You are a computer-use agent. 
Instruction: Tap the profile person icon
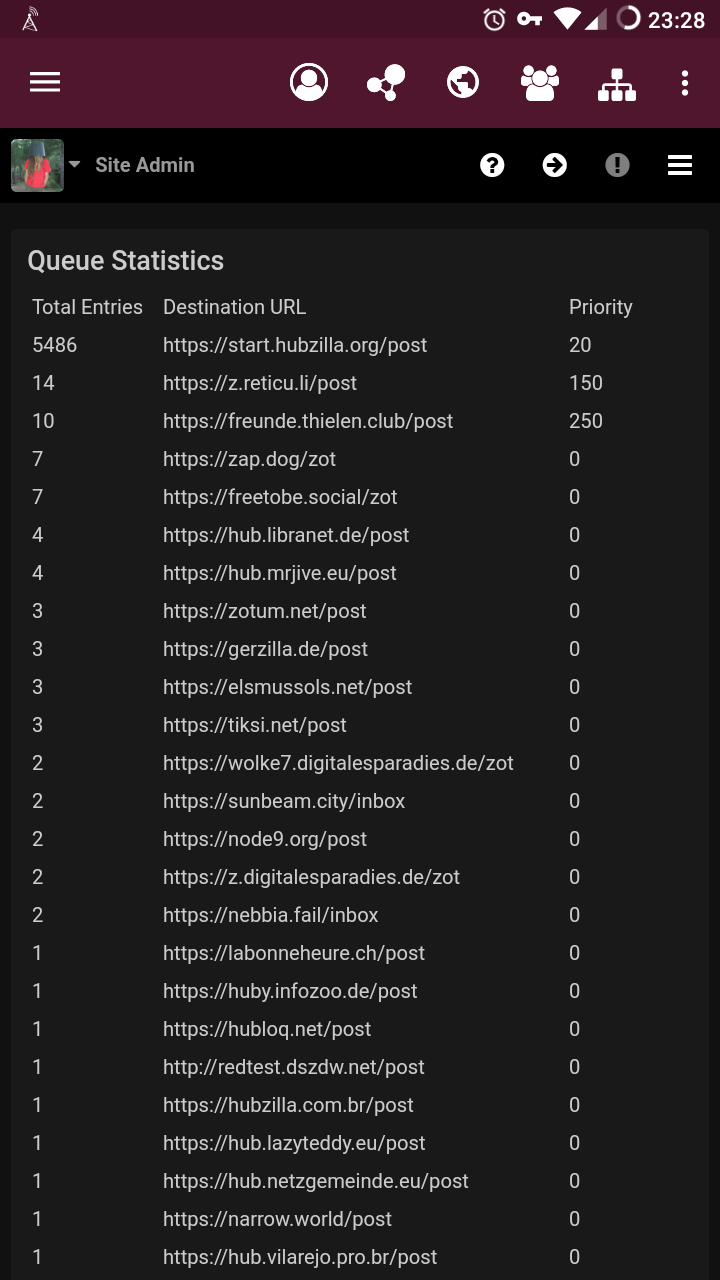(309, 82)
